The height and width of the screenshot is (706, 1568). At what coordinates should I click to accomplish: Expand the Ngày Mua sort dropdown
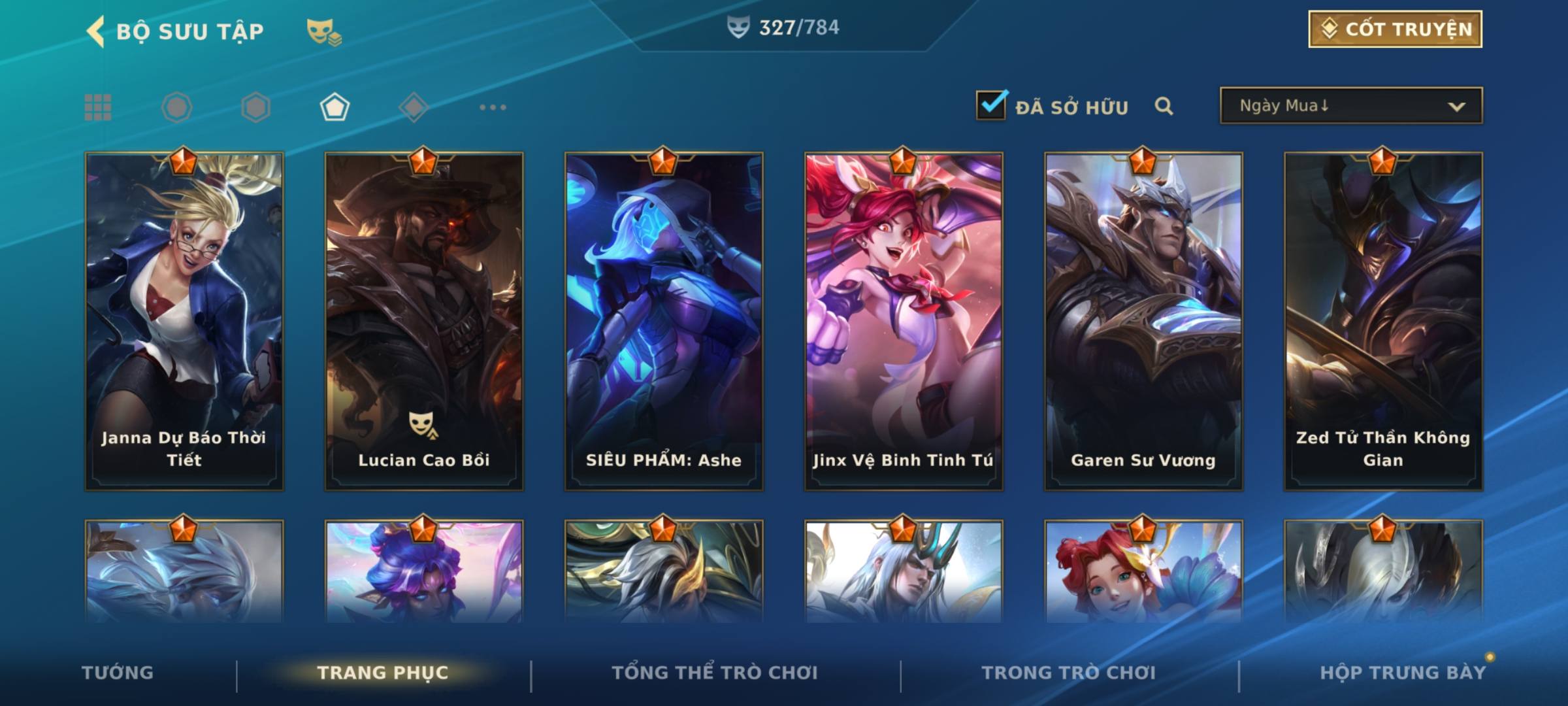[1351, 105]
